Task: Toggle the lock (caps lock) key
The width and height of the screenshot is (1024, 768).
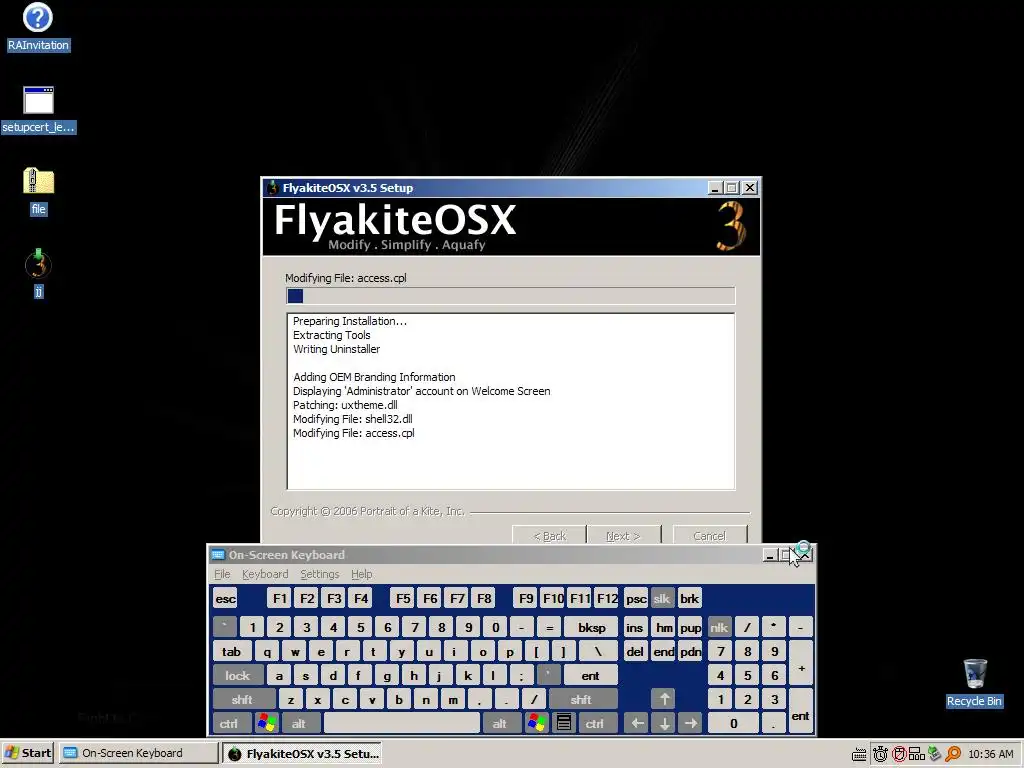Action: click(238, 675)
